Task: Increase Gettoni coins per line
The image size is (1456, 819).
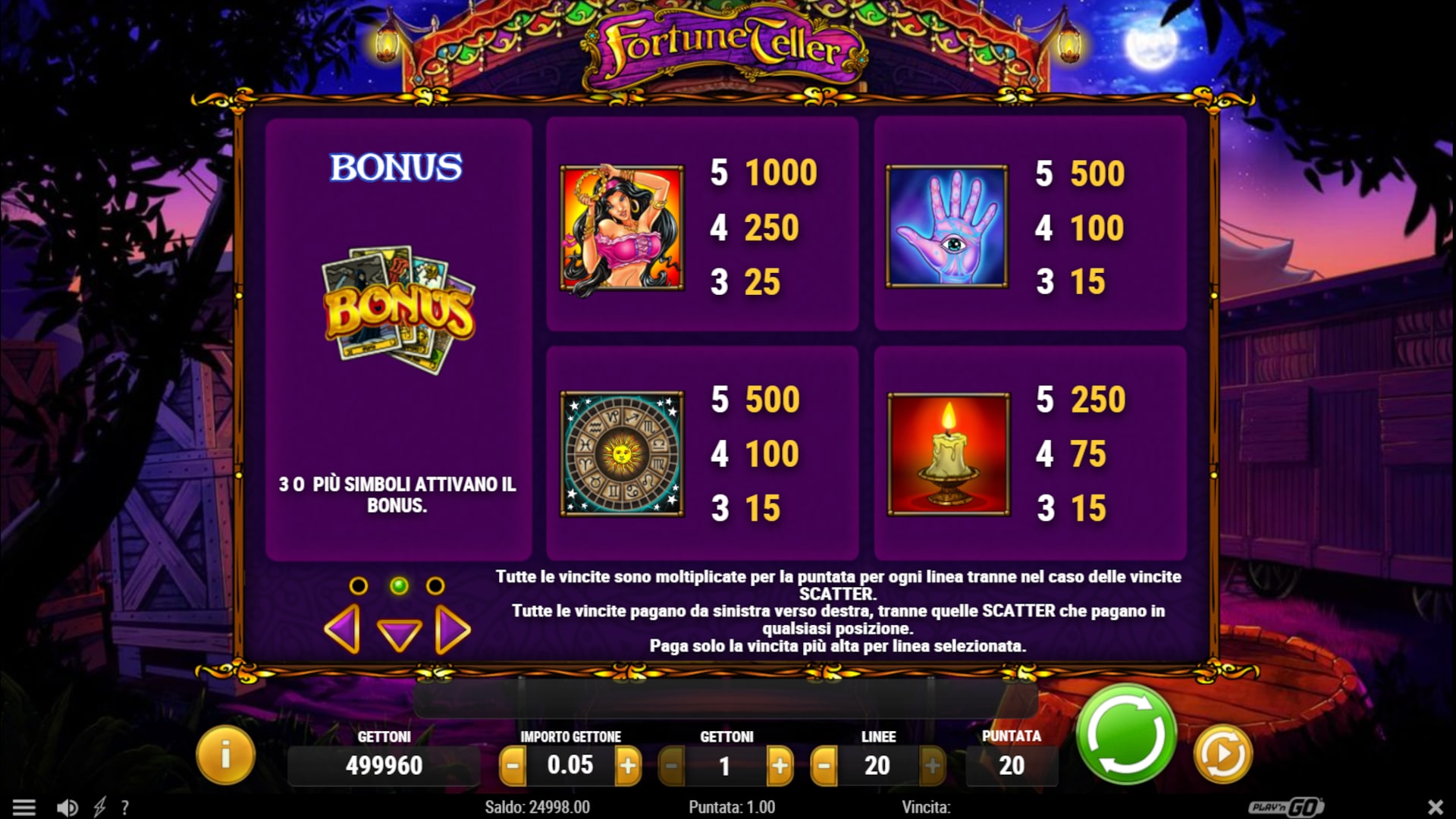Action: 780,766
